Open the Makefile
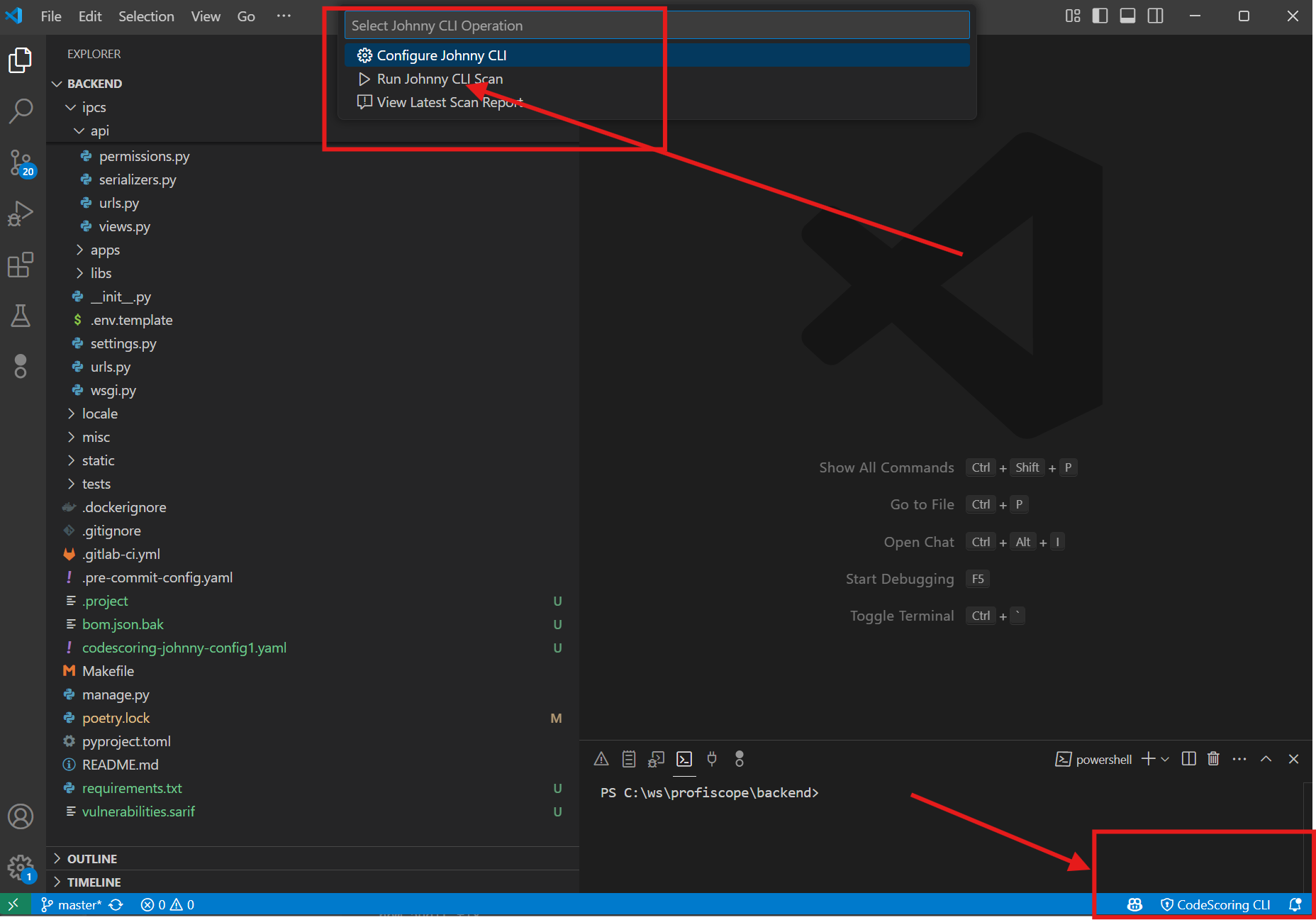 [x=313, y=671]
